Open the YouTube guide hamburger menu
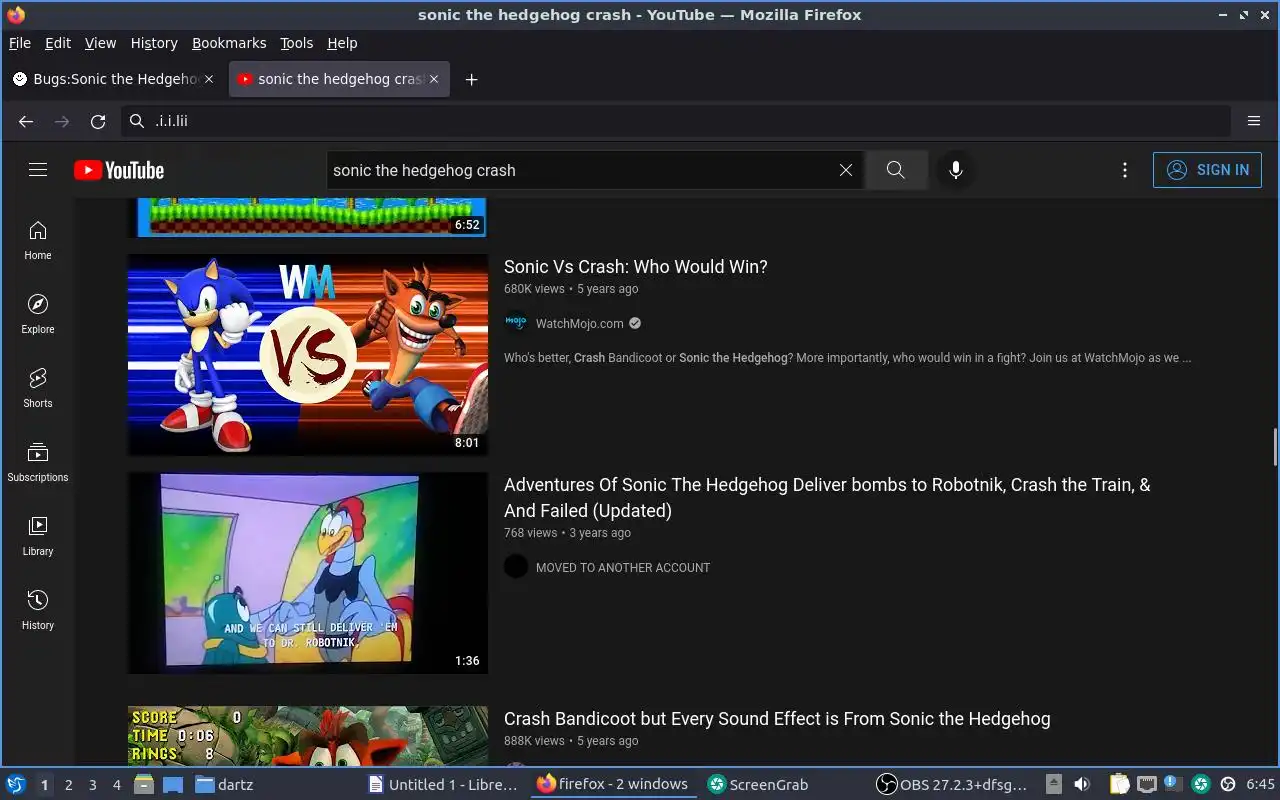Image resolution: width=1280 pixels, height=800 pixels. point(38,170)
